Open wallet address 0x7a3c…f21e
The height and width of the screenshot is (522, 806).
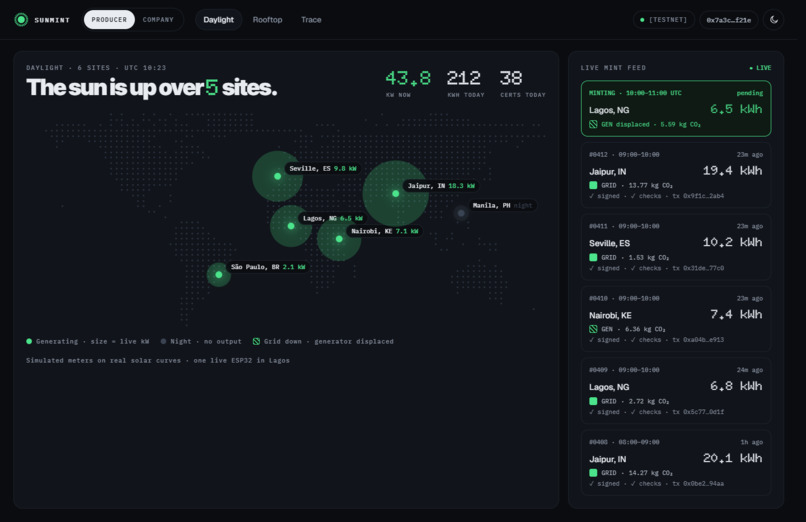coord(728,20)
